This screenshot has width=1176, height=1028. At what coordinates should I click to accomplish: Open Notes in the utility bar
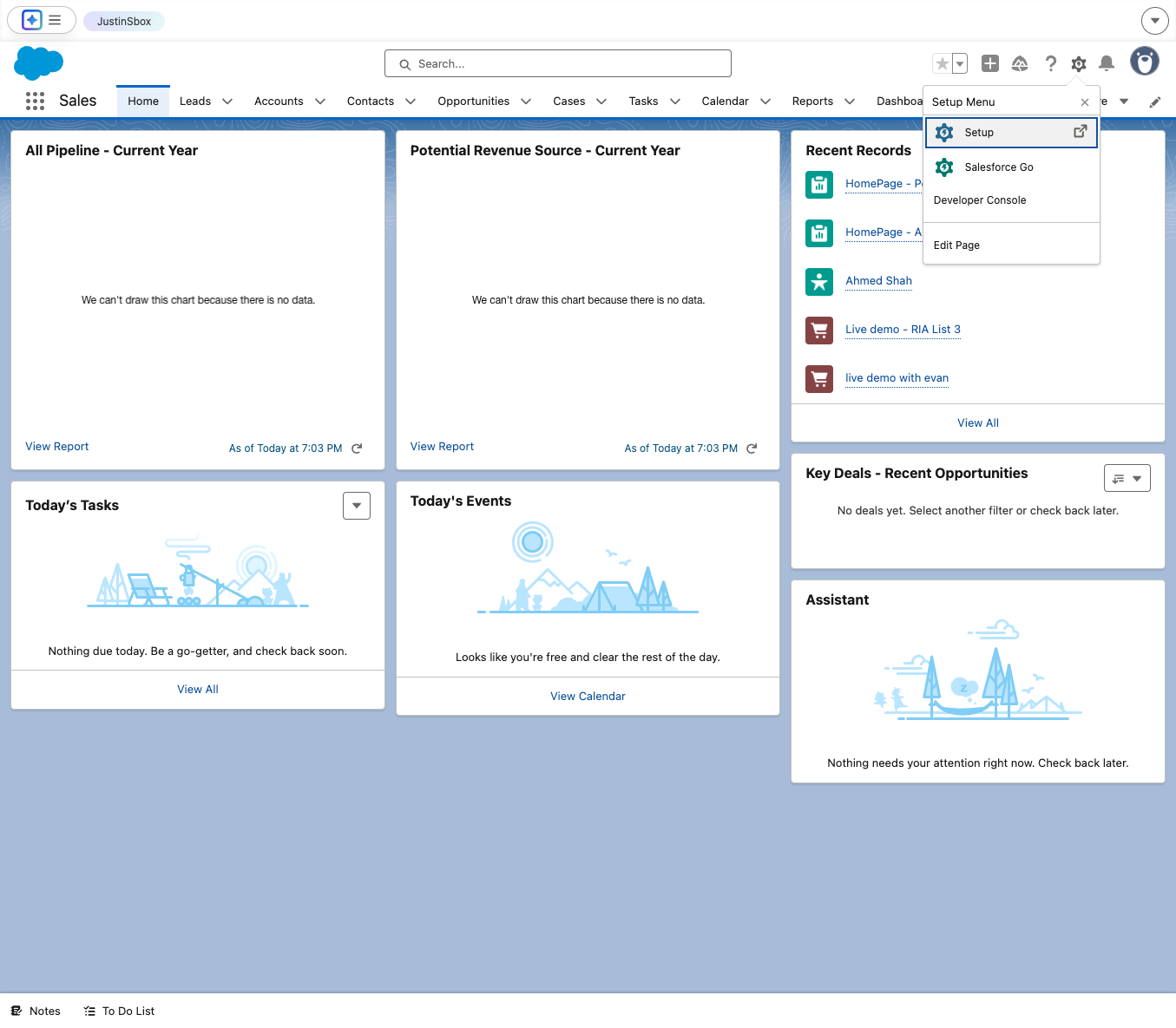tap(36, 1012)
